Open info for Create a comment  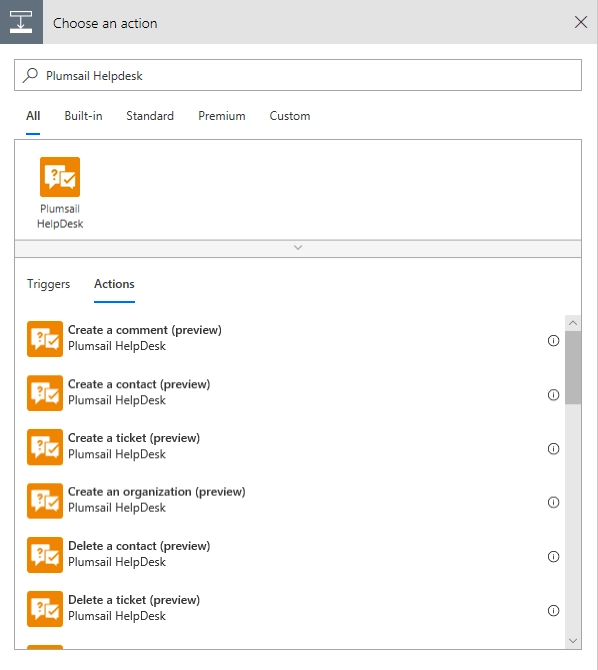[x=553, y=341]
